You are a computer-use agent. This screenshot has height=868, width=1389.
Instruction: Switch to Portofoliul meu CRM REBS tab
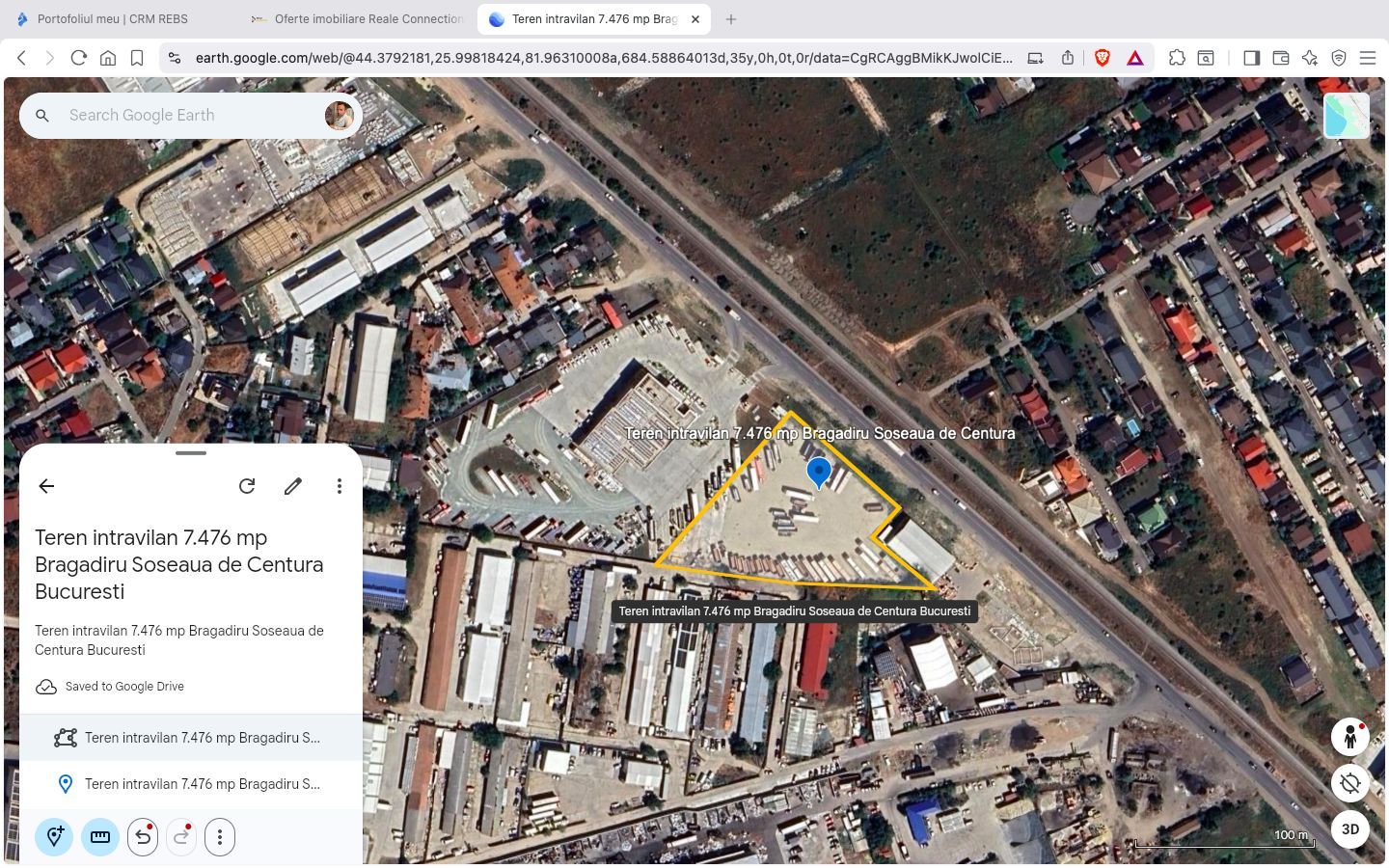coord(112,19)
